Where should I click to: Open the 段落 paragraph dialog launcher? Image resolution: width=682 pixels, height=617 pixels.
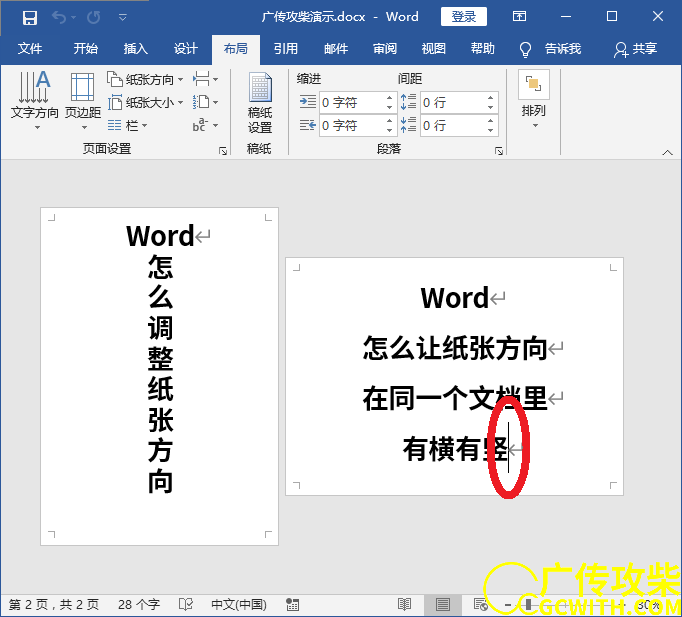tap(499, 150)
